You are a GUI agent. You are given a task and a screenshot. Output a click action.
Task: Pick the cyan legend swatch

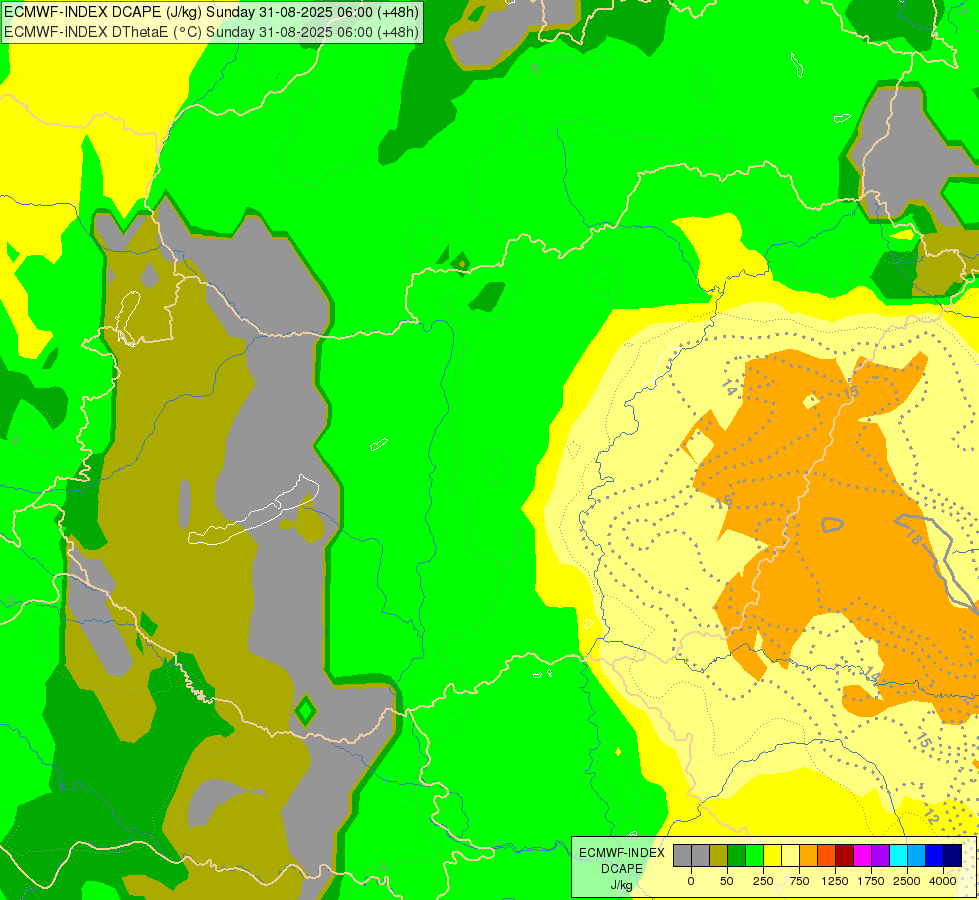[x=898, y=855]
